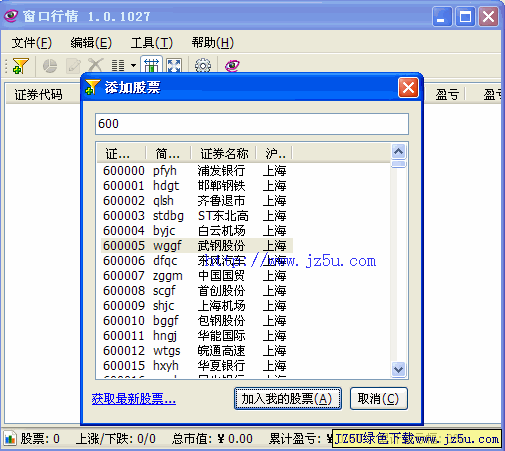
Task: Open settings via the gear toolbar icon
Action: coord(203,66)
